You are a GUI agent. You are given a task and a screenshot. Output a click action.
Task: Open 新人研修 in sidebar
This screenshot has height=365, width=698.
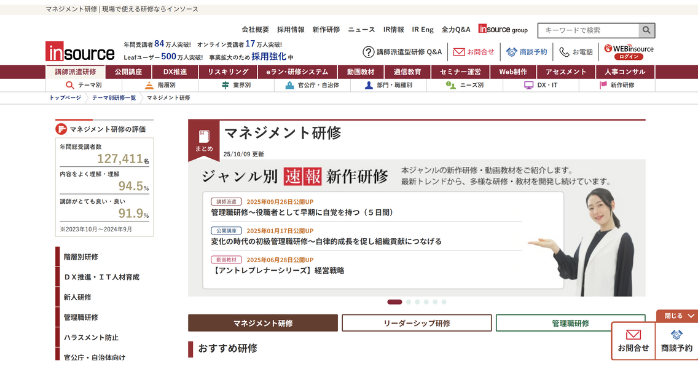(77, 297)
